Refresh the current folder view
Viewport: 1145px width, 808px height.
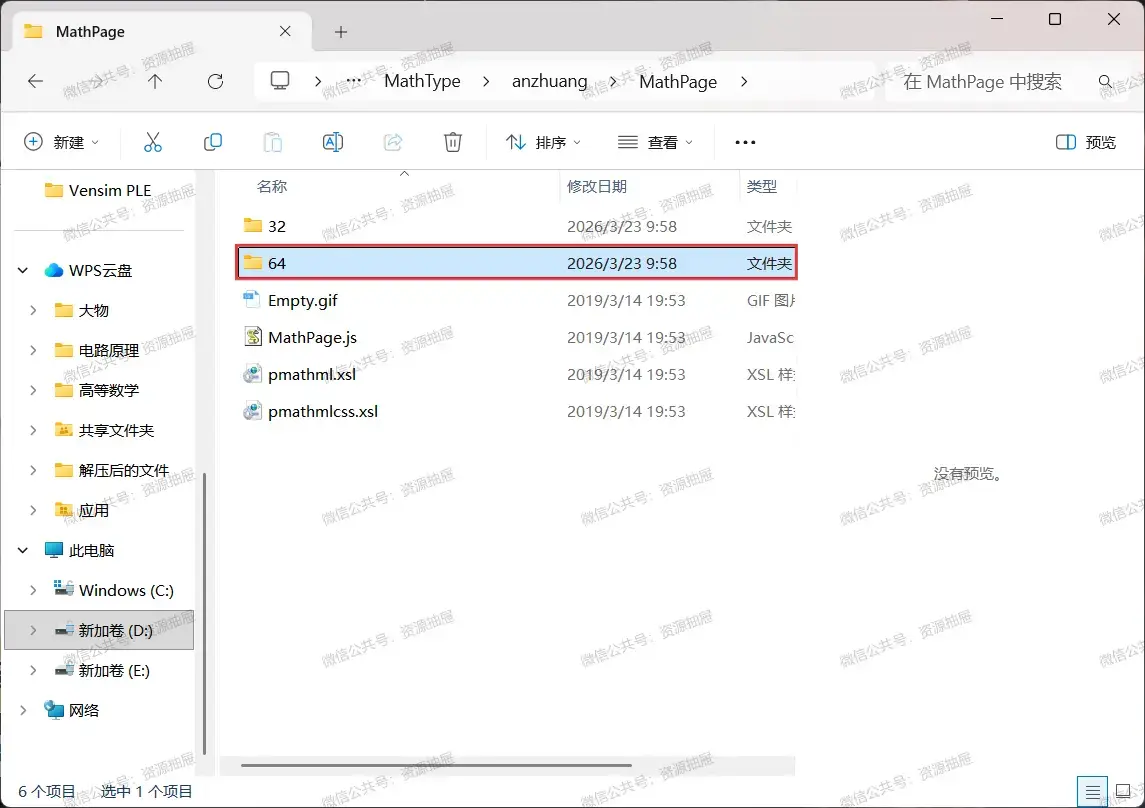(x=215, y=81)
